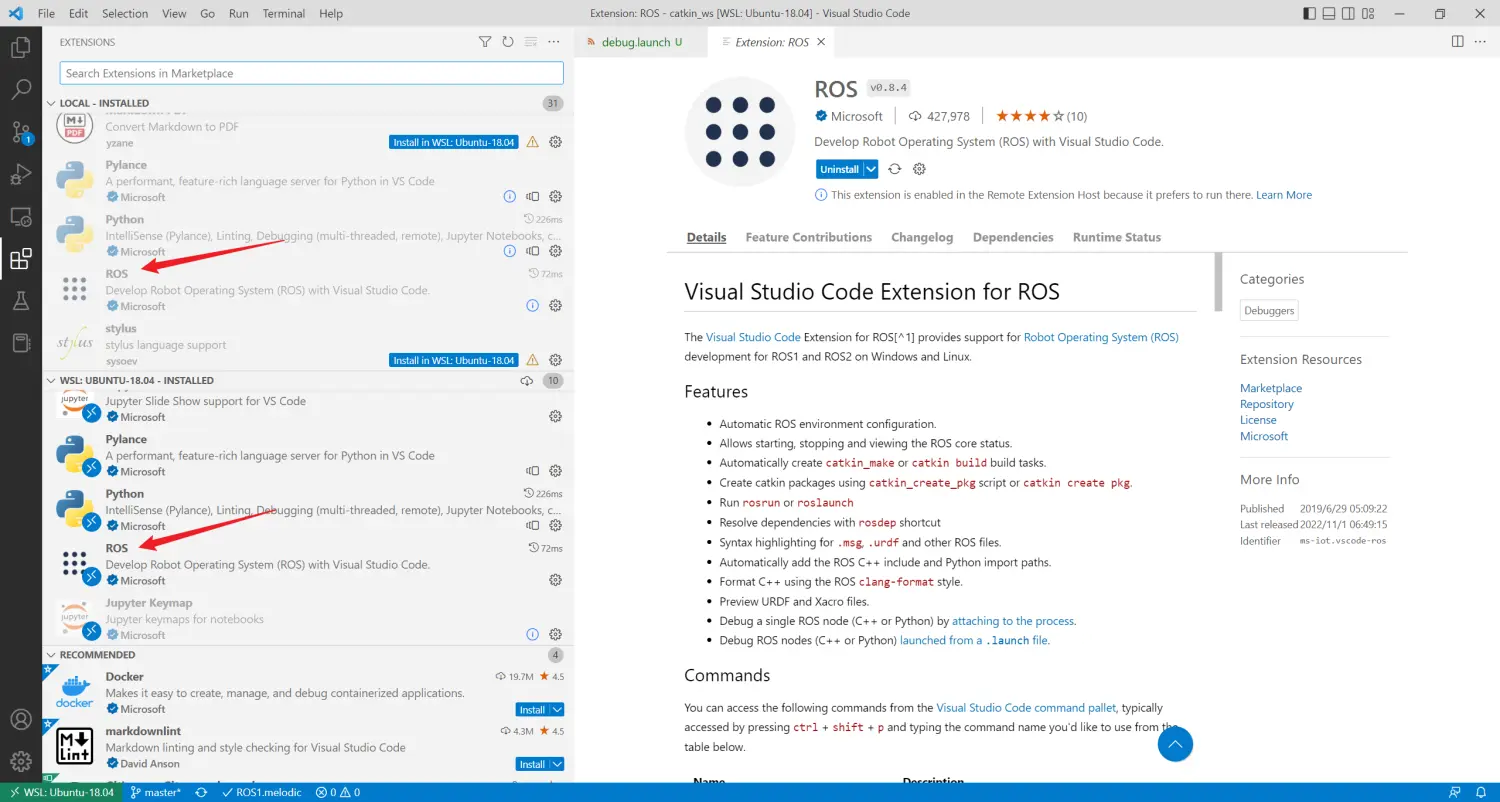The image size is (1500, 802).
Task: Open the dropdown arrow beside Uninstall
Action: coord(871,169)
